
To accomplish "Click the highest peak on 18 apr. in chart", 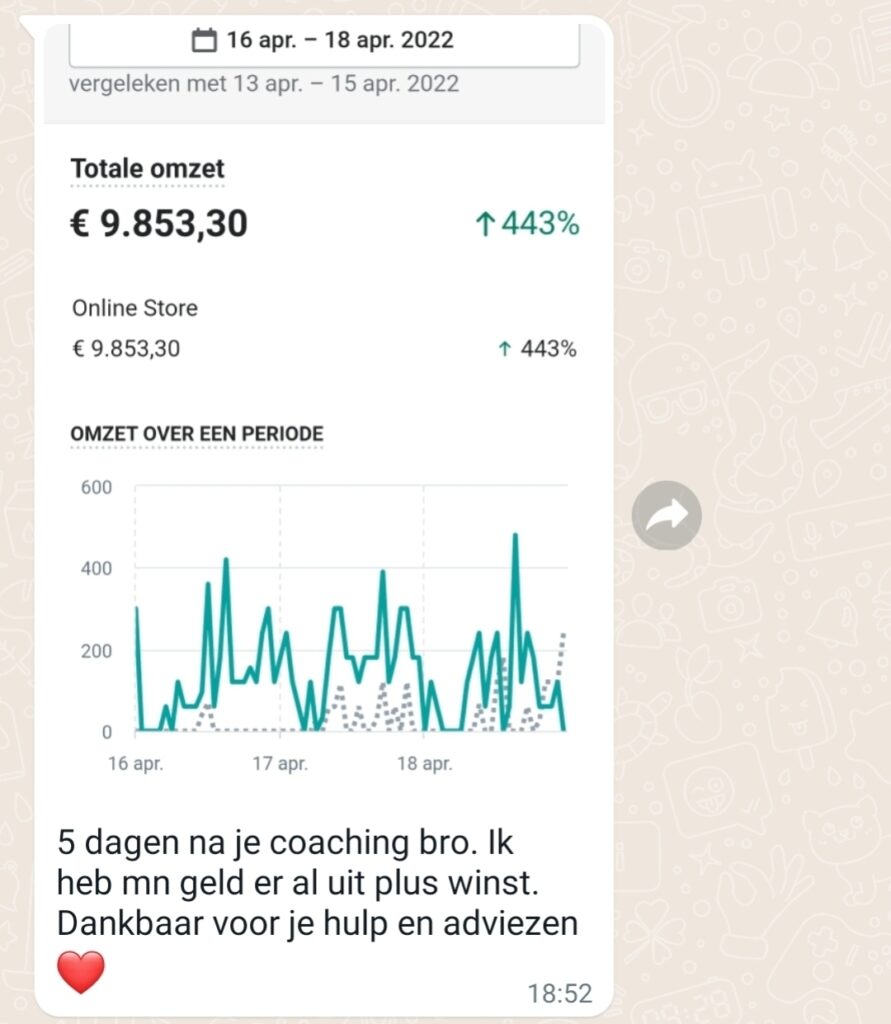I will 515,537.
